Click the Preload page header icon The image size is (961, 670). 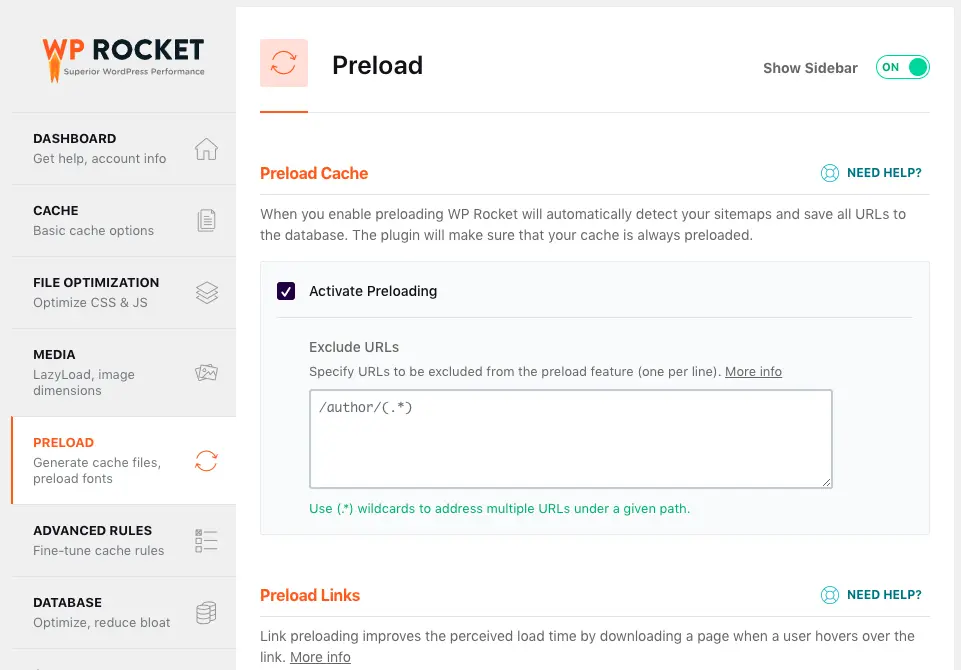284,63
